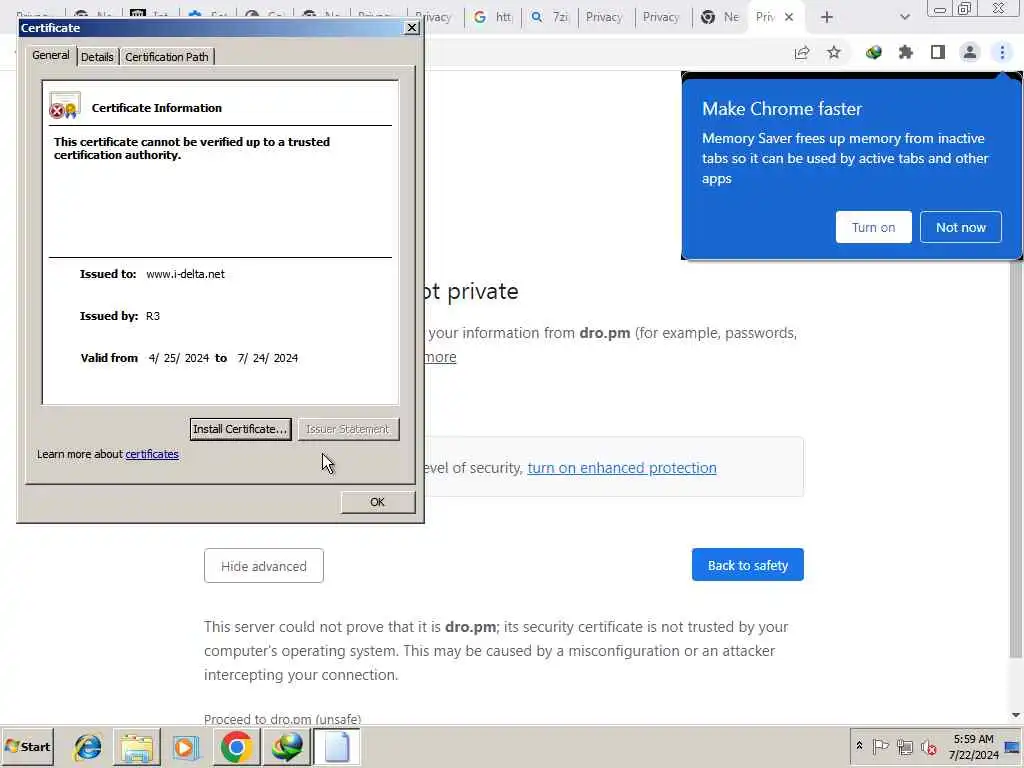Switch to the '7zi' search tab
The height and width of the screenshot is (768, 1024).
tap(550, 17)
